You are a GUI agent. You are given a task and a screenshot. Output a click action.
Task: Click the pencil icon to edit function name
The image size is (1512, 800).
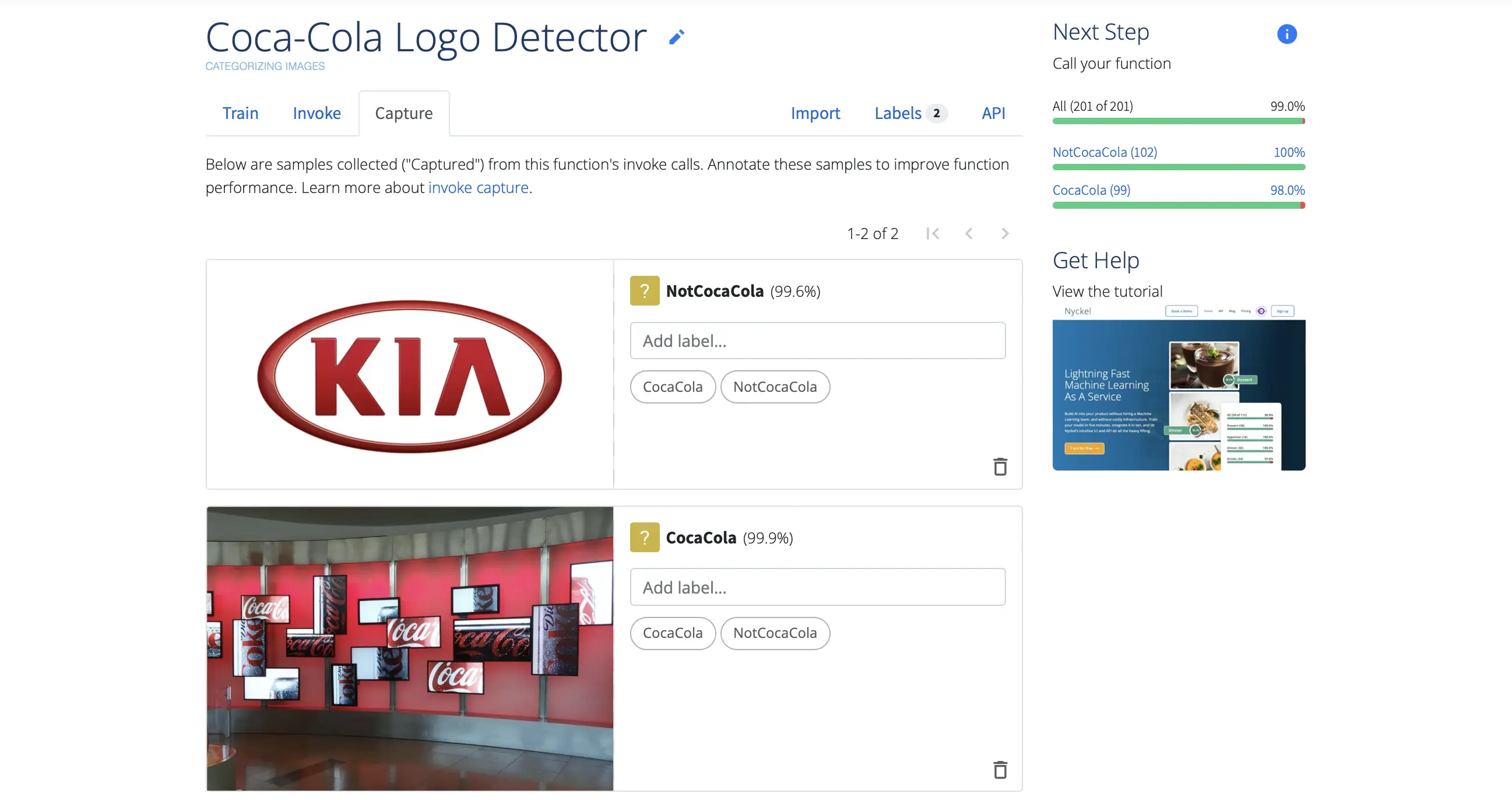(676, 37)
